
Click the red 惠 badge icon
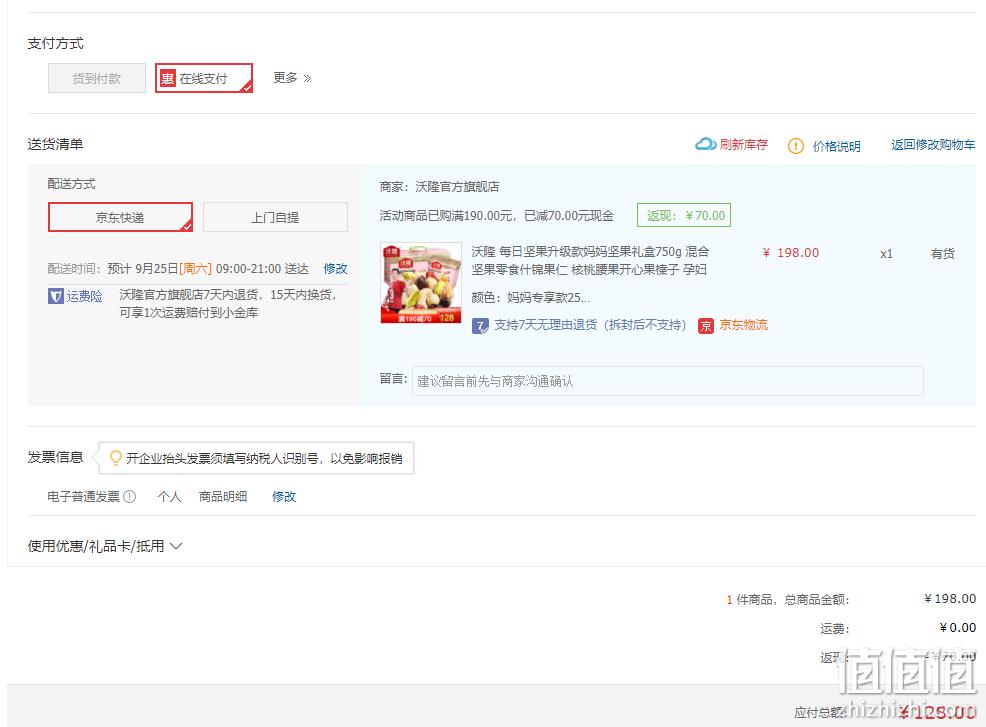[167, 78]
